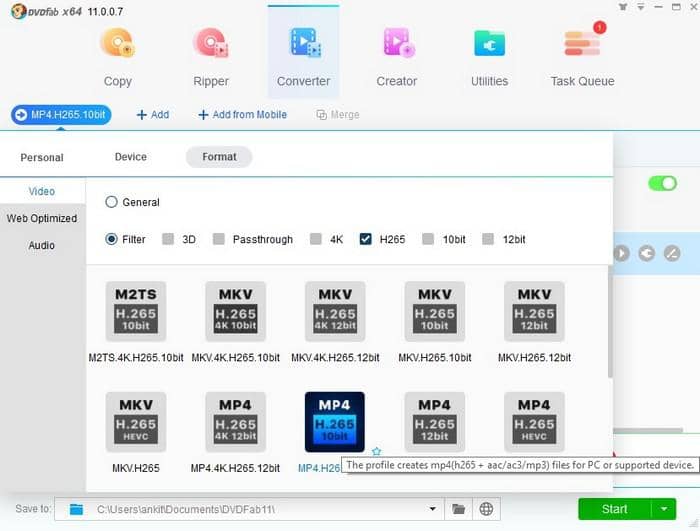Screen dimensions: 700x531
Task: Click the MKV.H265.12bit label text
Action: click(x=534, y=358)
